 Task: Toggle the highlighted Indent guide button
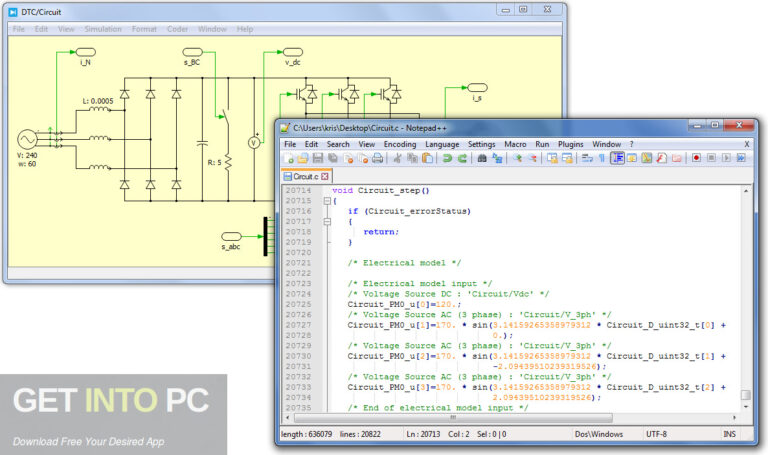(618, 158)
